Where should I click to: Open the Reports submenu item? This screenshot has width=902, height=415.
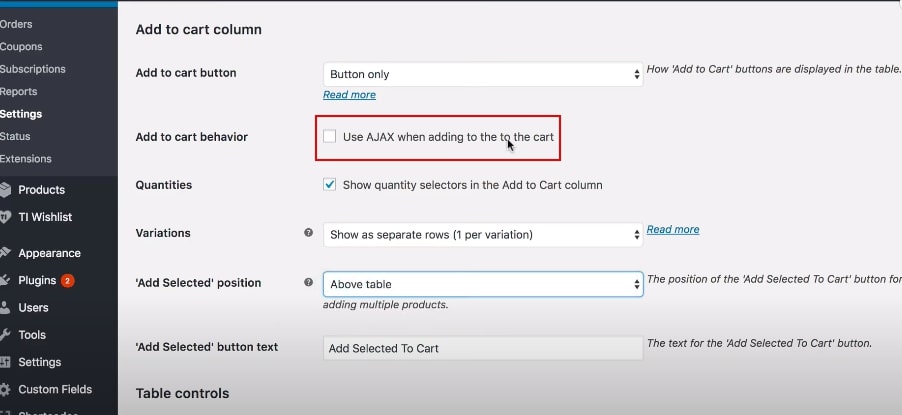click(19, 92)
